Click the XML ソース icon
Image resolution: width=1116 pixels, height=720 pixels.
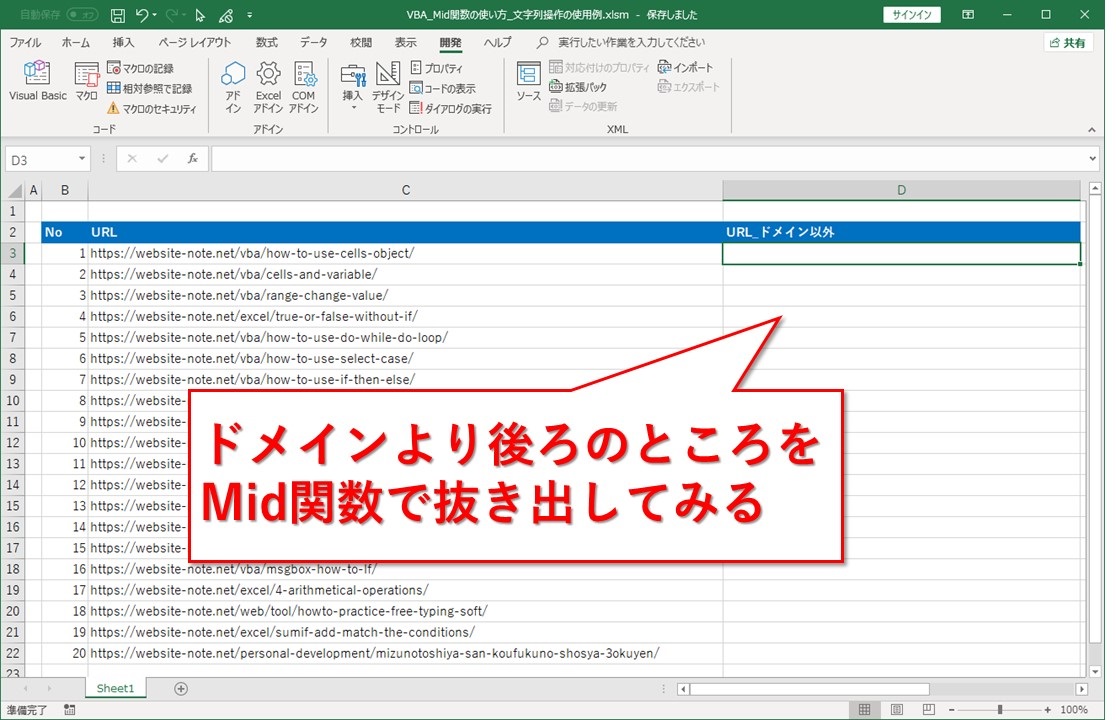tap(528, 82)
